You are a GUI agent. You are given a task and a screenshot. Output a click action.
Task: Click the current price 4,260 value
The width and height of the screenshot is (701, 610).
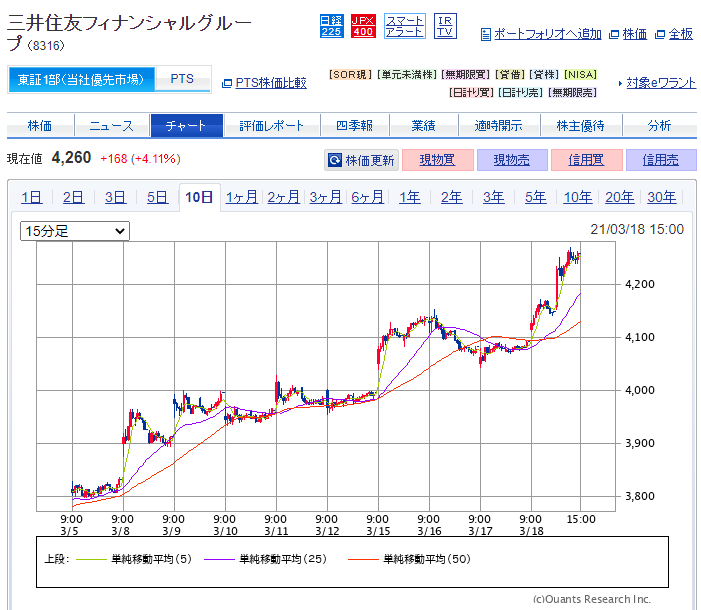pyautogui.click(x=72, y=158)
